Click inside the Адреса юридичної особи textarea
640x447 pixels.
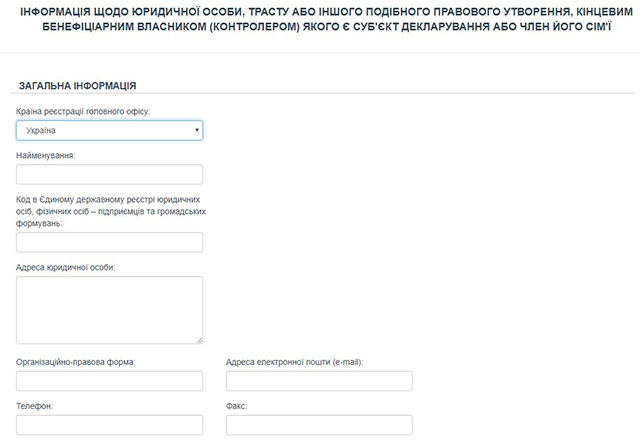point(109,309)
